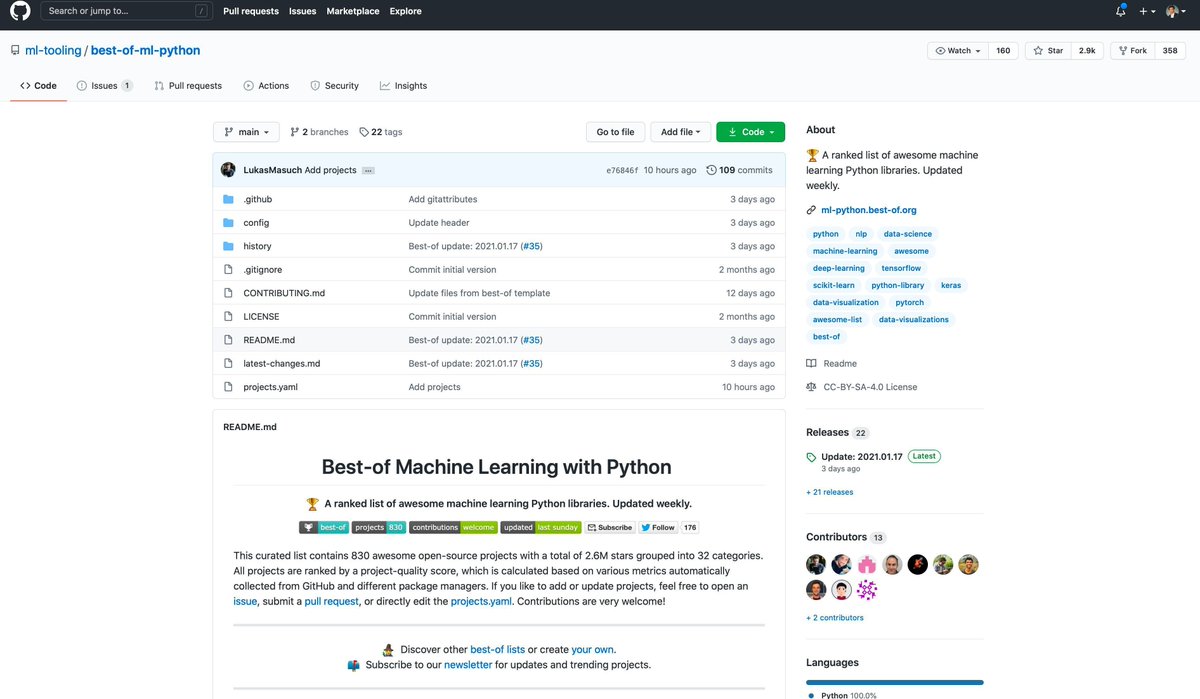The height and width of the screenshot is (699, 1200).
Task: Open Update: 2021.01.17 latest release
Action: pyautogui.click(x=862, y=456)
